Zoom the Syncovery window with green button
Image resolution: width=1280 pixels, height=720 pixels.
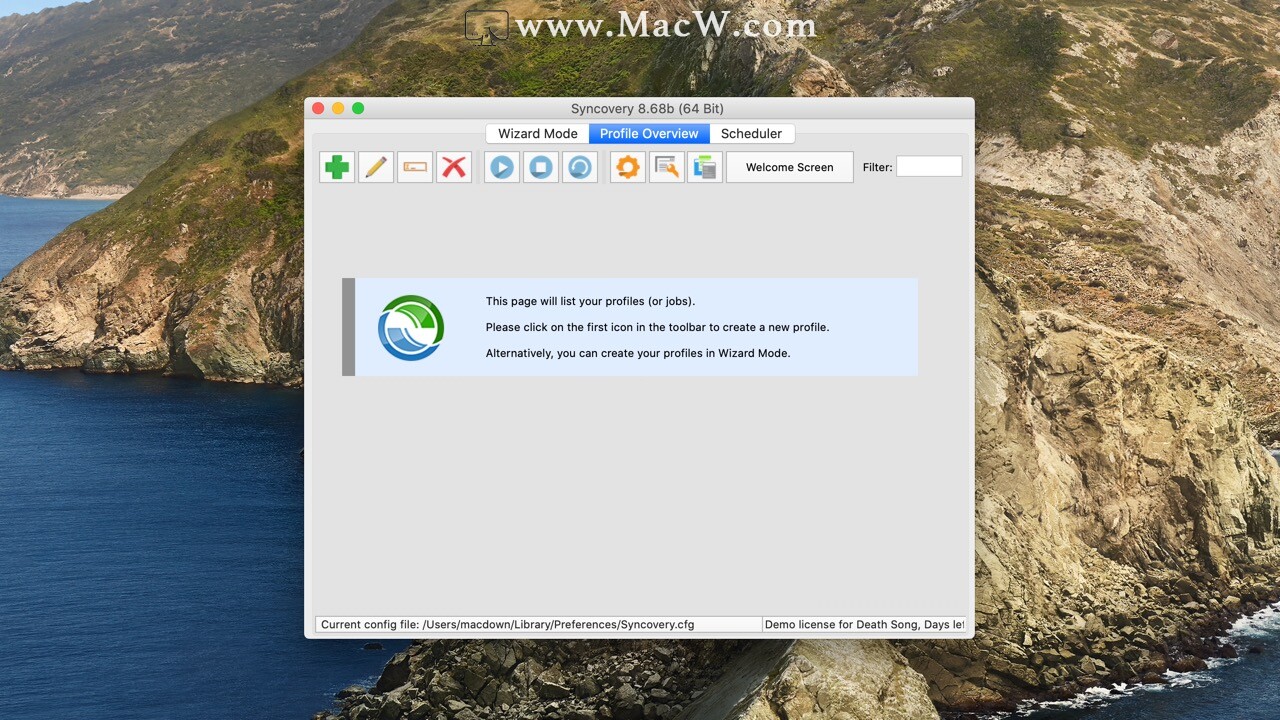click(358, 108)
